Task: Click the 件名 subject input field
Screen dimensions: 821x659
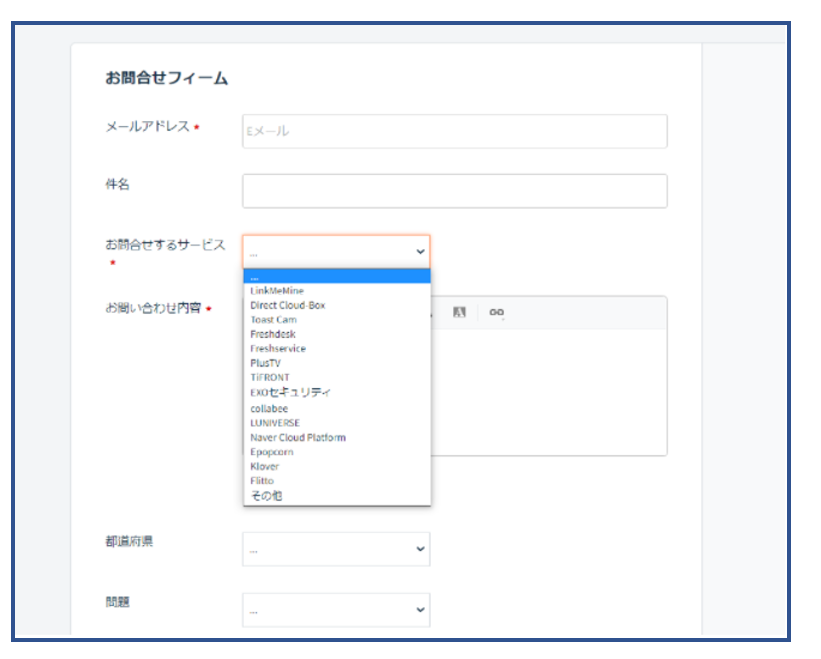Action: tap(454, 191)
